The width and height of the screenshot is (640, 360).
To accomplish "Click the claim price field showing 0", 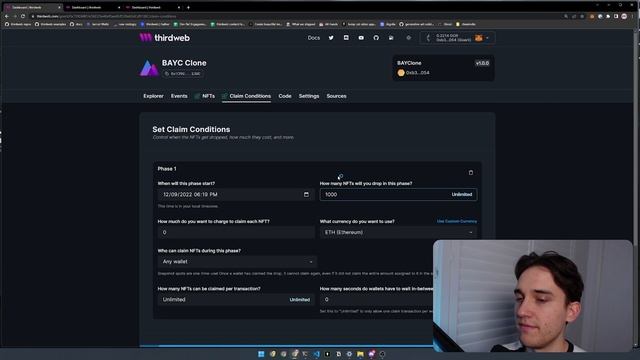I will coord(236,233).
